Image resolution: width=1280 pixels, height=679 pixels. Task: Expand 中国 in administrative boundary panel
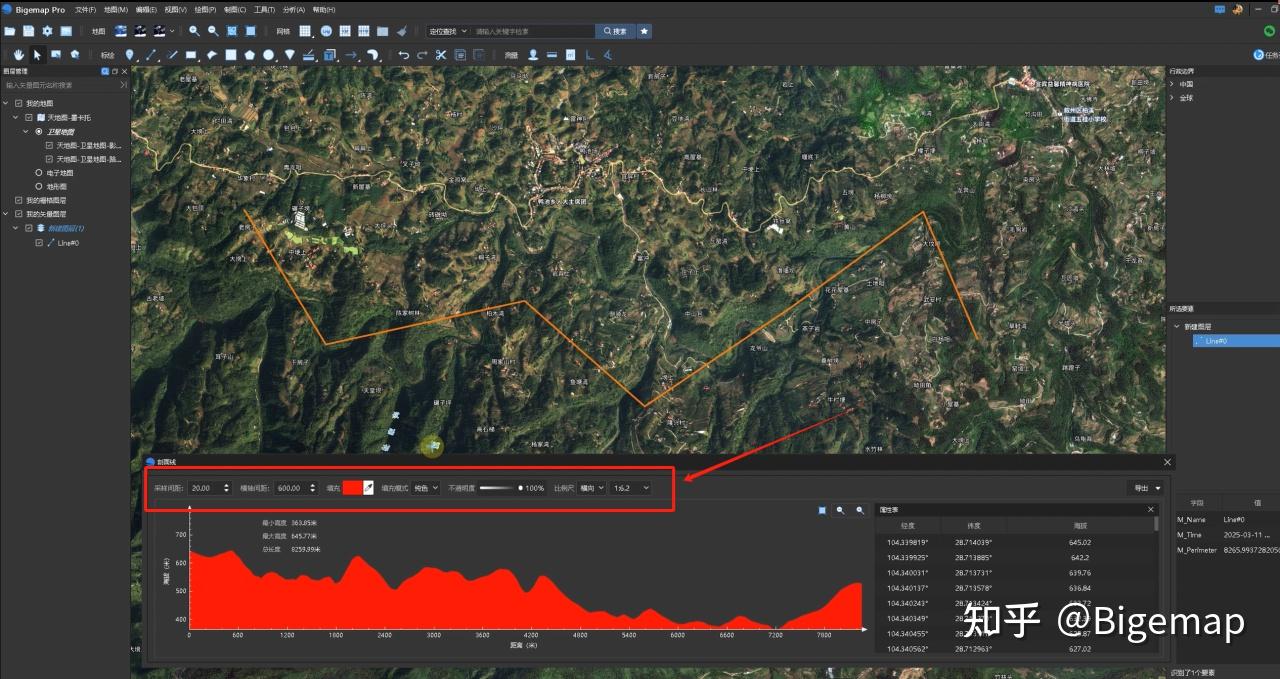pos(1173,84)
